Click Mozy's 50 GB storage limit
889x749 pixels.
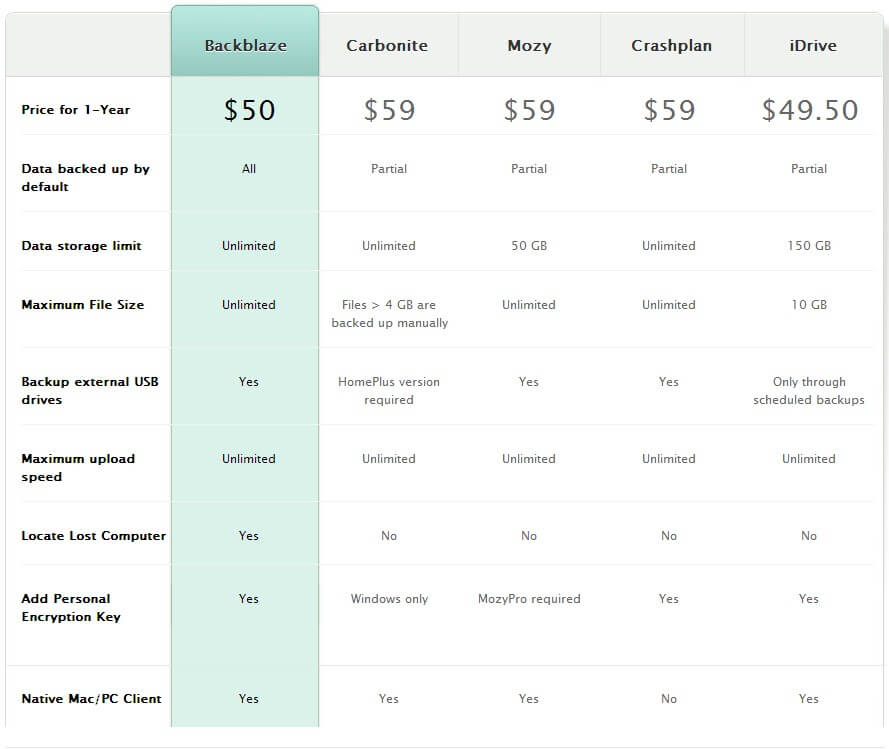click(x=529, y=246)
